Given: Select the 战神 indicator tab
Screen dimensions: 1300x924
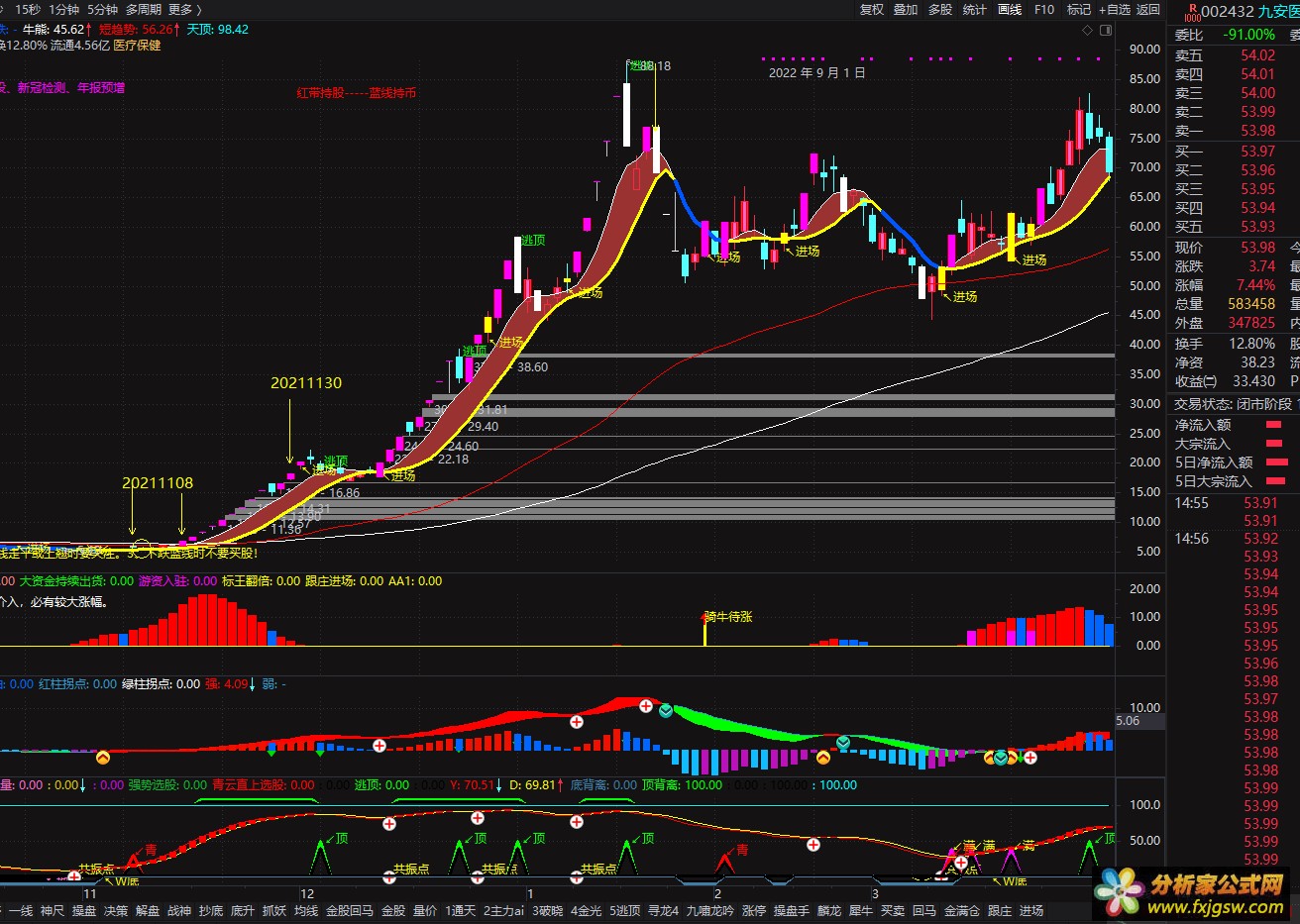Looking at the screenshot, I should tap(179, 911).
